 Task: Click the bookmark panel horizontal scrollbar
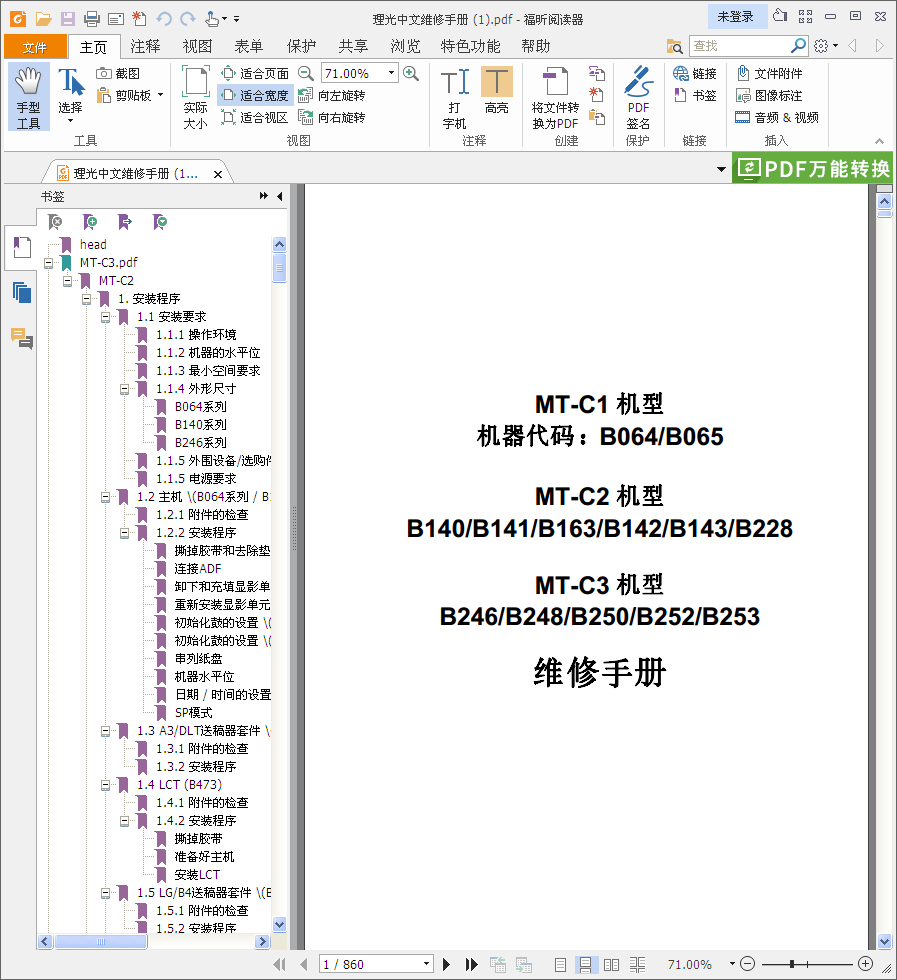pos(101,941)
